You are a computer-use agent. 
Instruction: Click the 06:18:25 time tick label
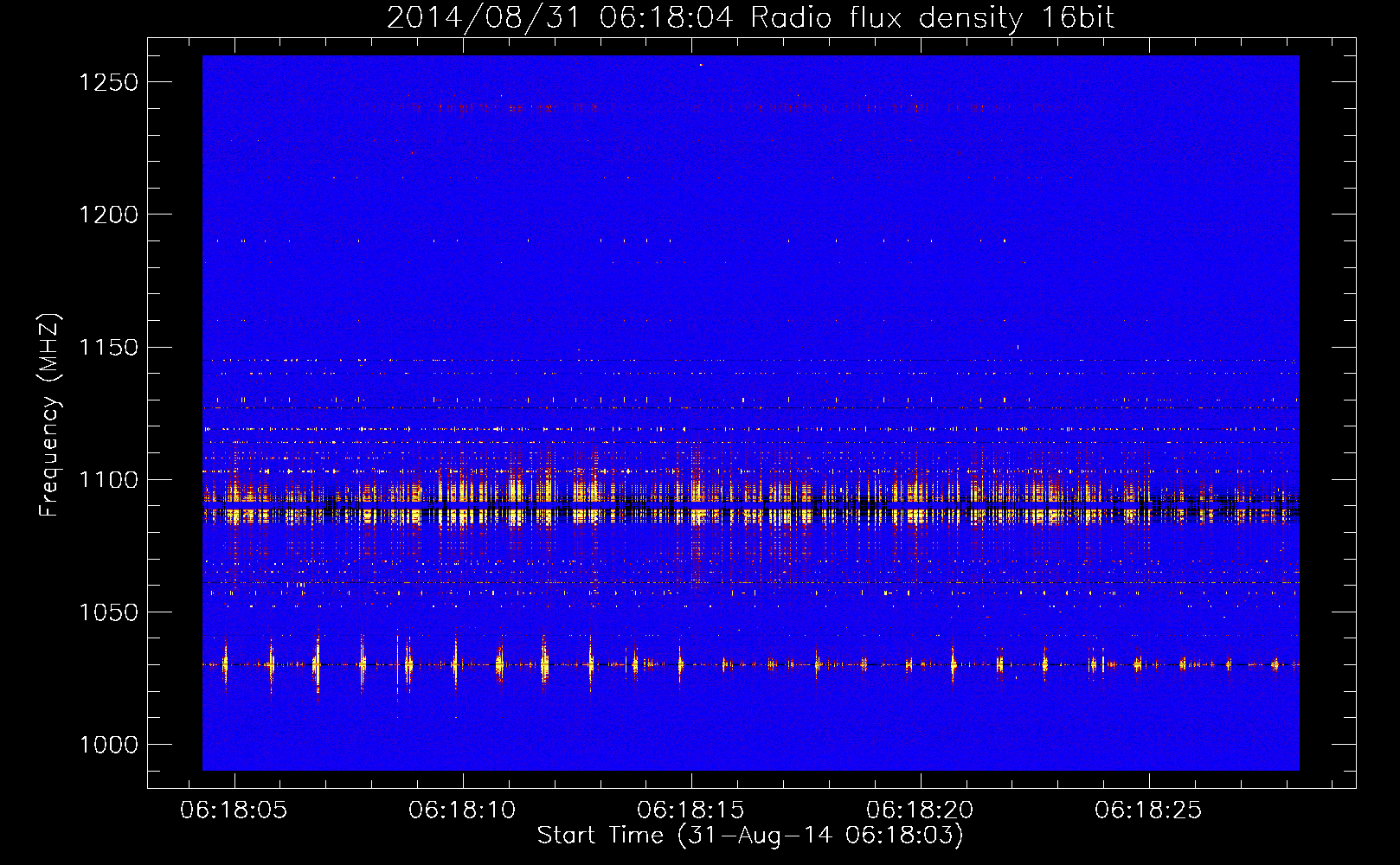tap(1148, 811)
